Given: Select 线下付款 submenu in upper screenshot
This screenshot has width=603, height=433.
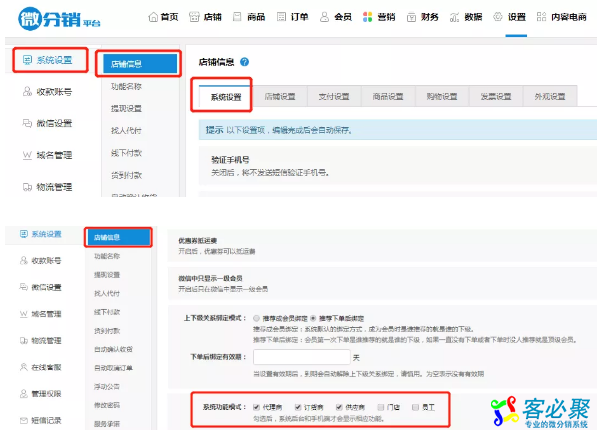Looking at the screenshot, I should point(126,153).
